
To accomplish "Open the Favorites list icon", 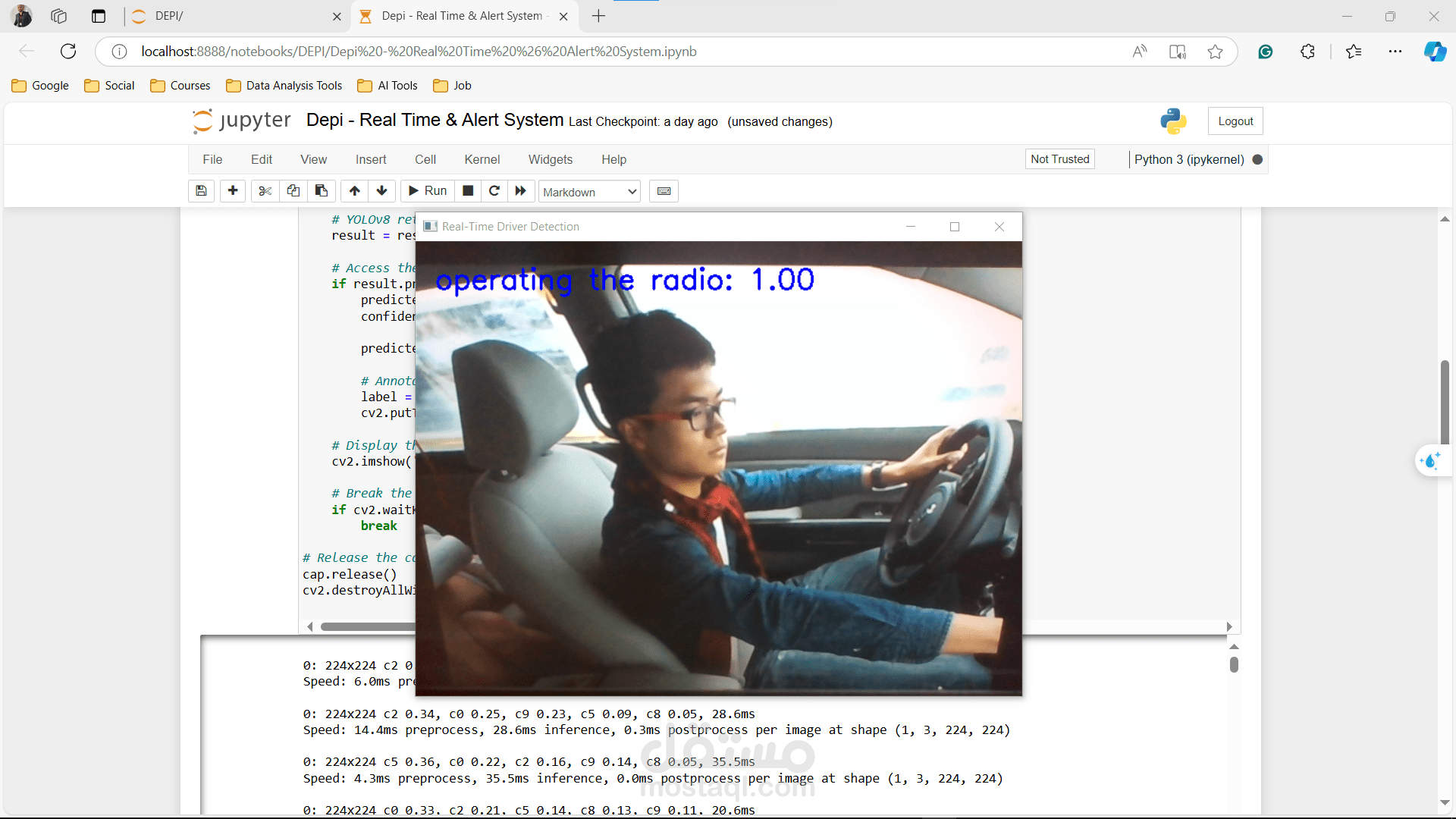I will (x=1354, y=52).
